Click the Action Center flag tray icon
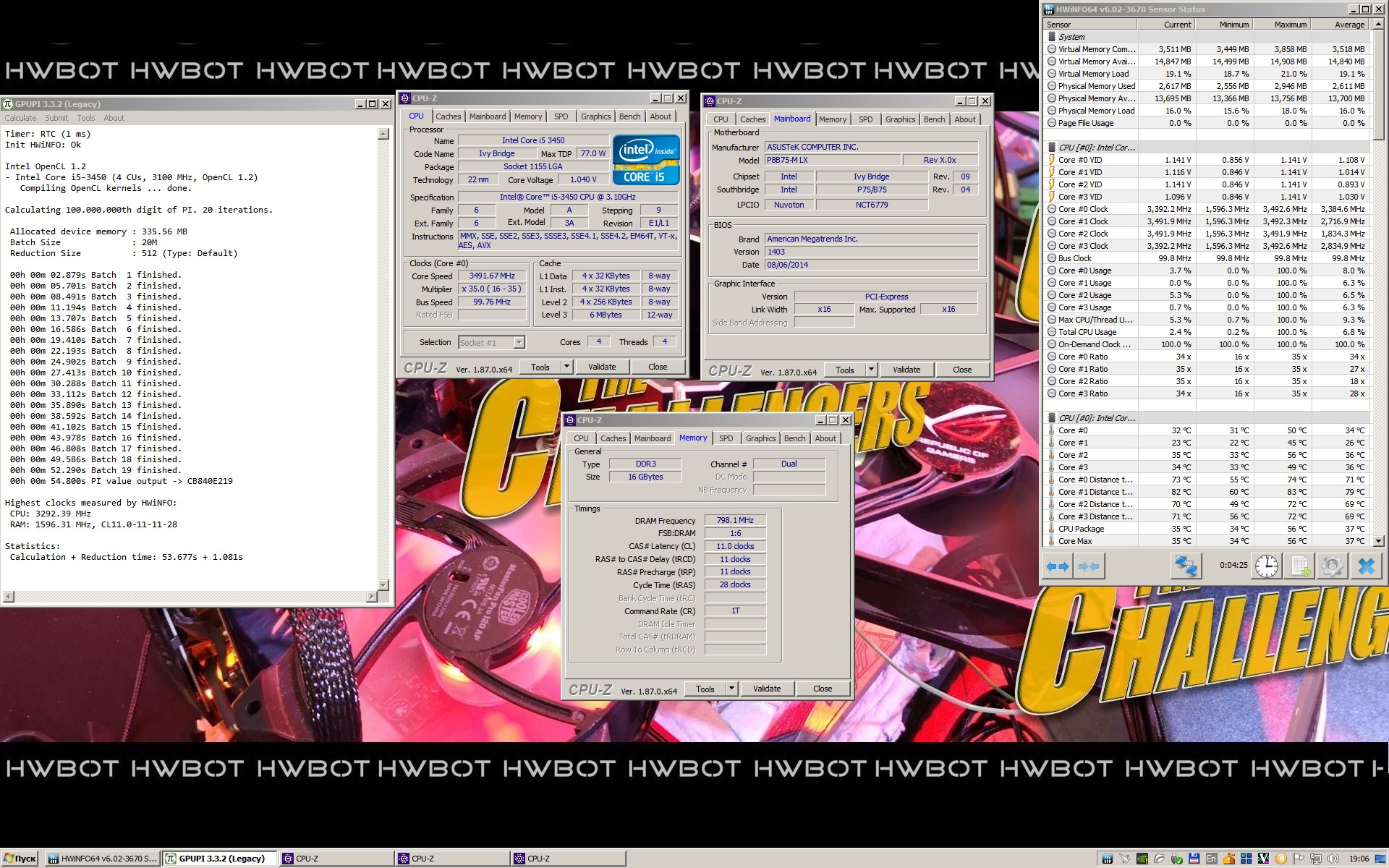This screenshot has height=868, width=1389. click(x=1299, y=859)
